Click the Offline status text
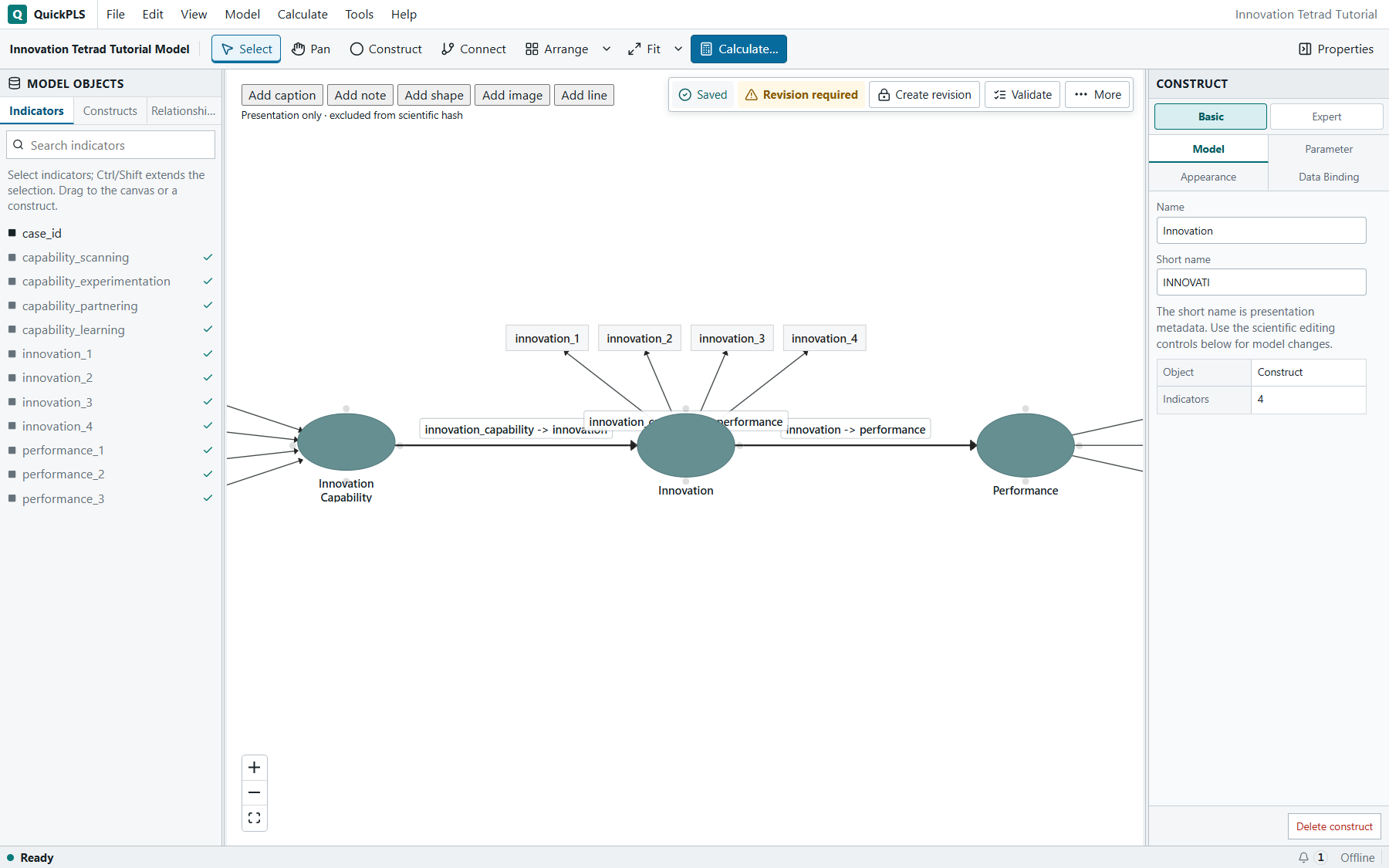The height and width of the screenshot is (868, 1389). point(1357,857)
